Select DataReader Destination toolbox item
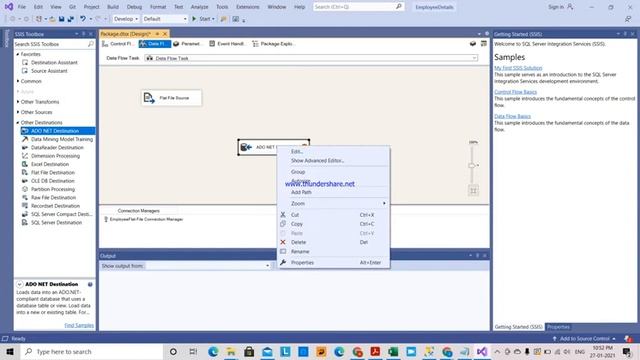 tap(58, 148)
